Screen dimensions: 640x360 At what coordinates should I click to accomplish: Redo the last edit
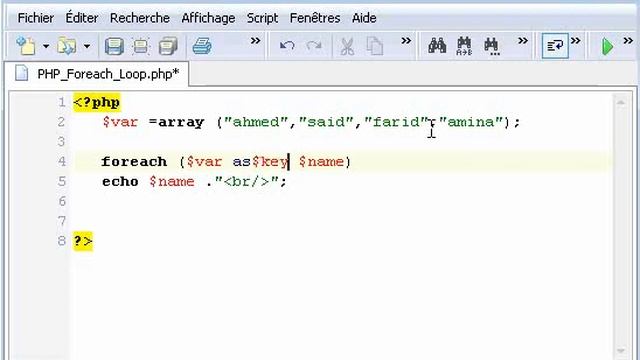[314, 46]
